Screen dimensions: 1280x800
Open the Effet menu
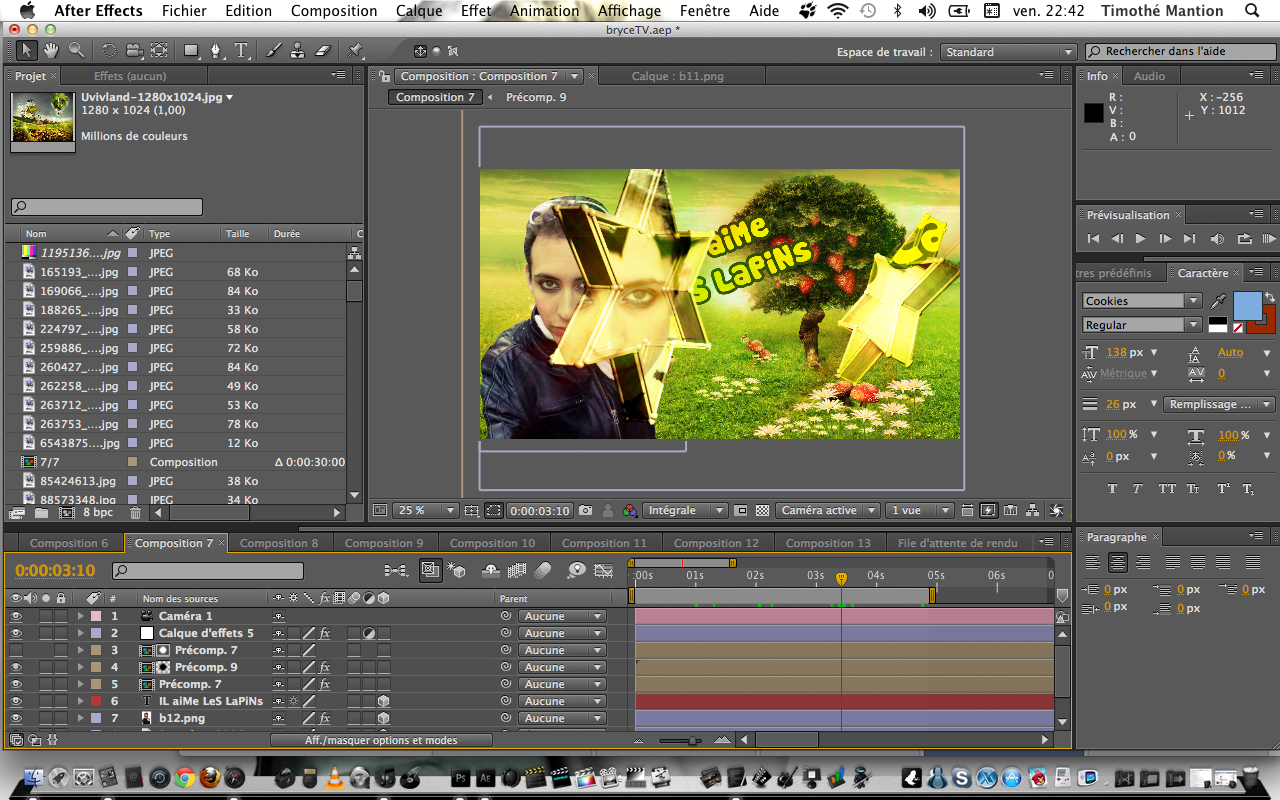(x=476, y=11)
